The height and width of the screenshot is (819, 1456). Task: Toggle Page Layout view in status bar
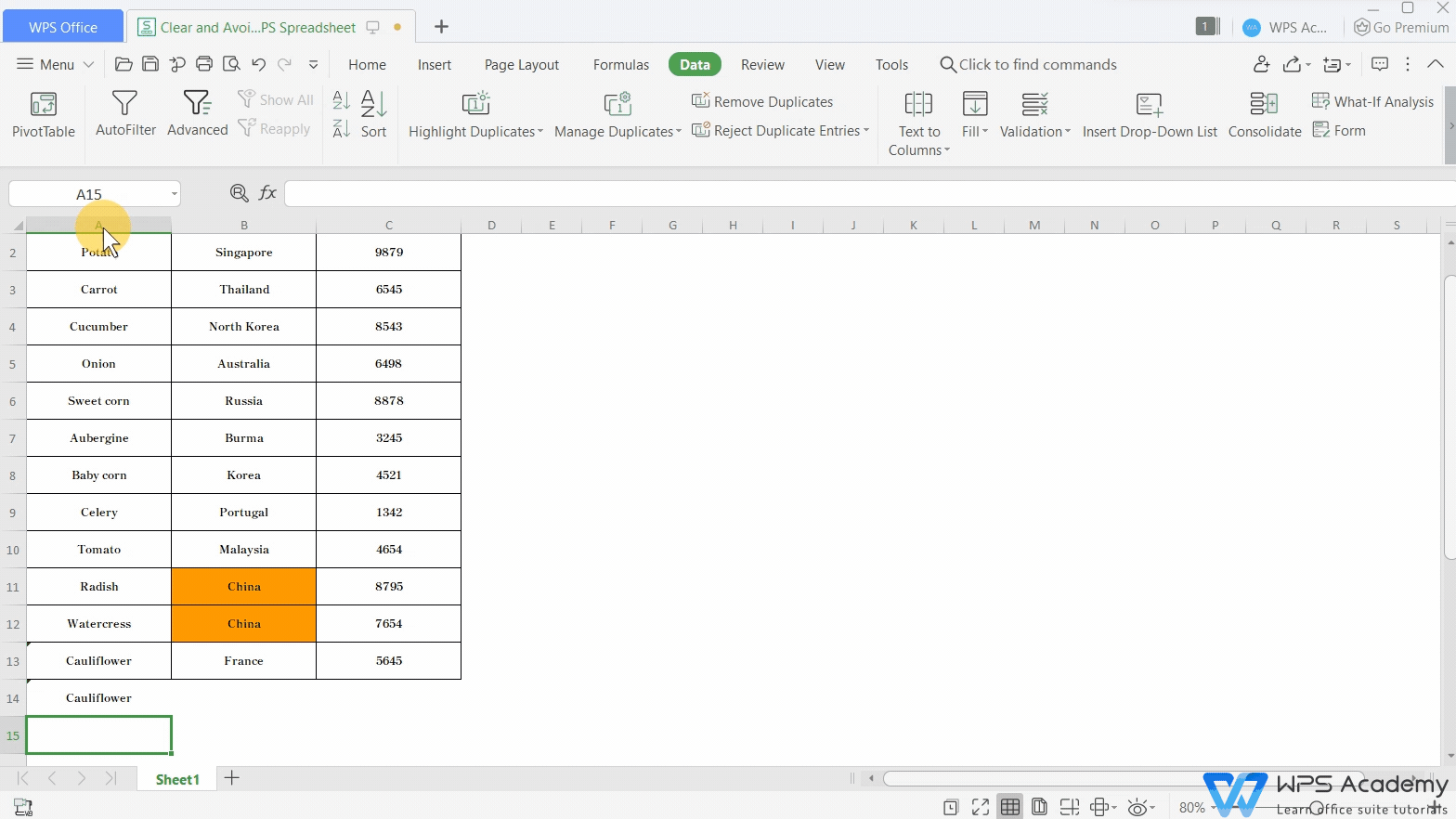1040,807
